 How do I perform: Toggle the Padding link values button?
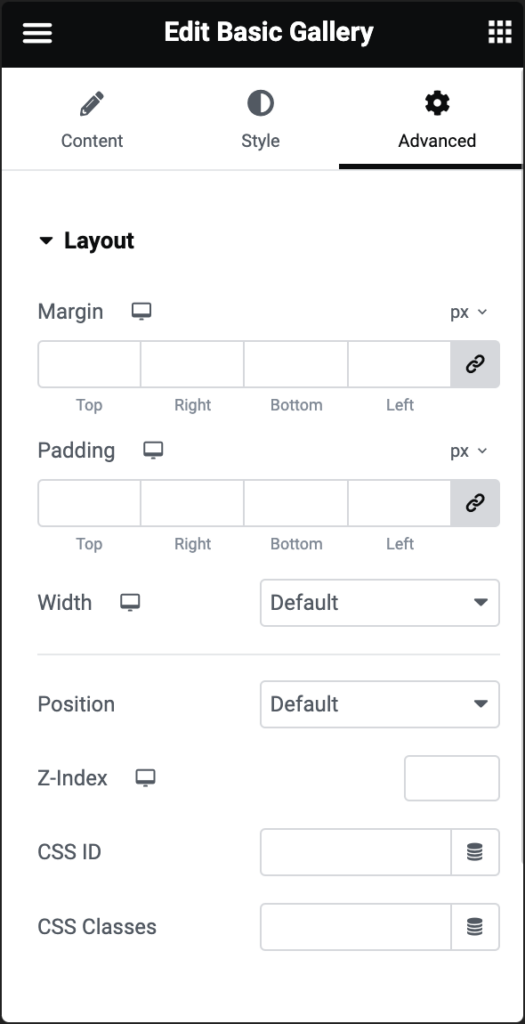tap(475, 503)
